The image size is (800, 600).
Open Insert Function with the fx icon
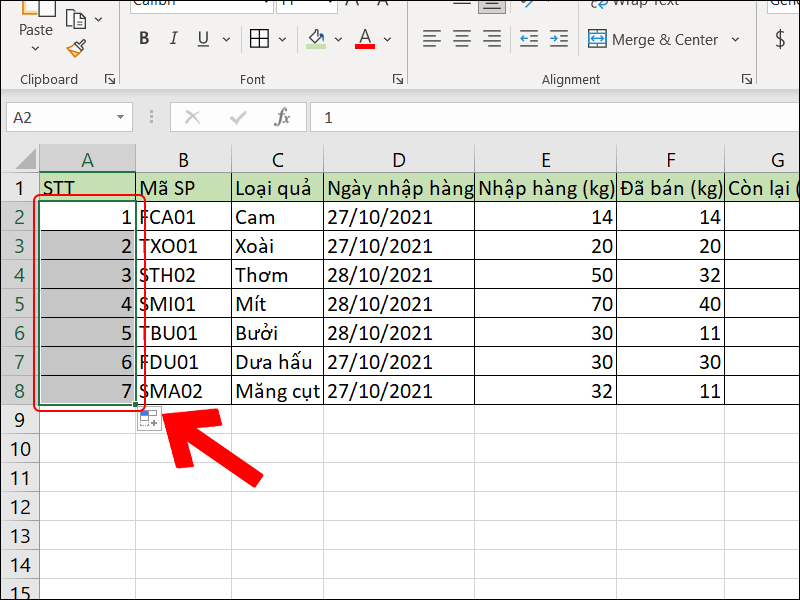(281, 116)
